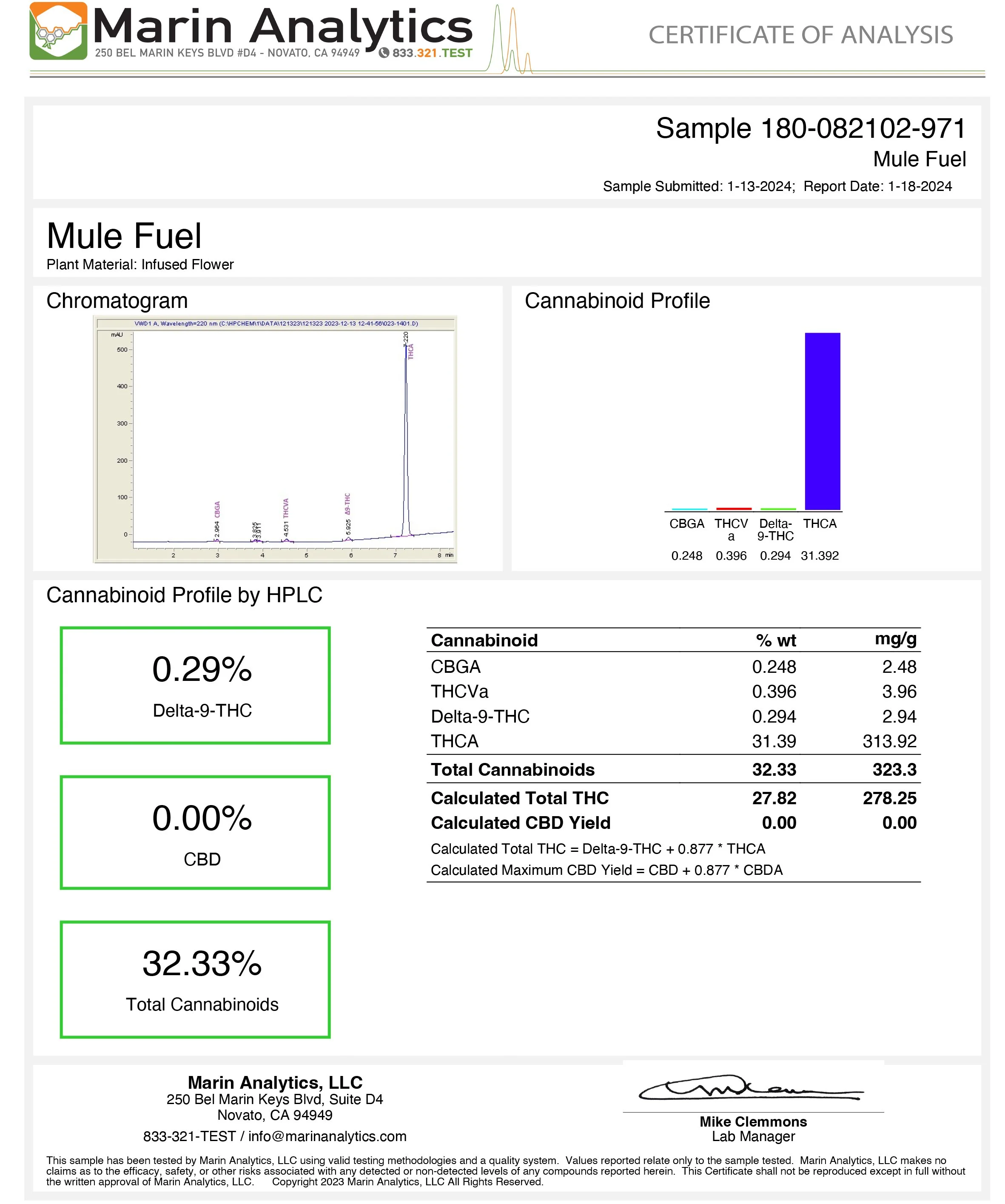Click the 32.33% Total Cannabinoids box
Viewport: 1005px width, 1204px height.
(195, 980)
